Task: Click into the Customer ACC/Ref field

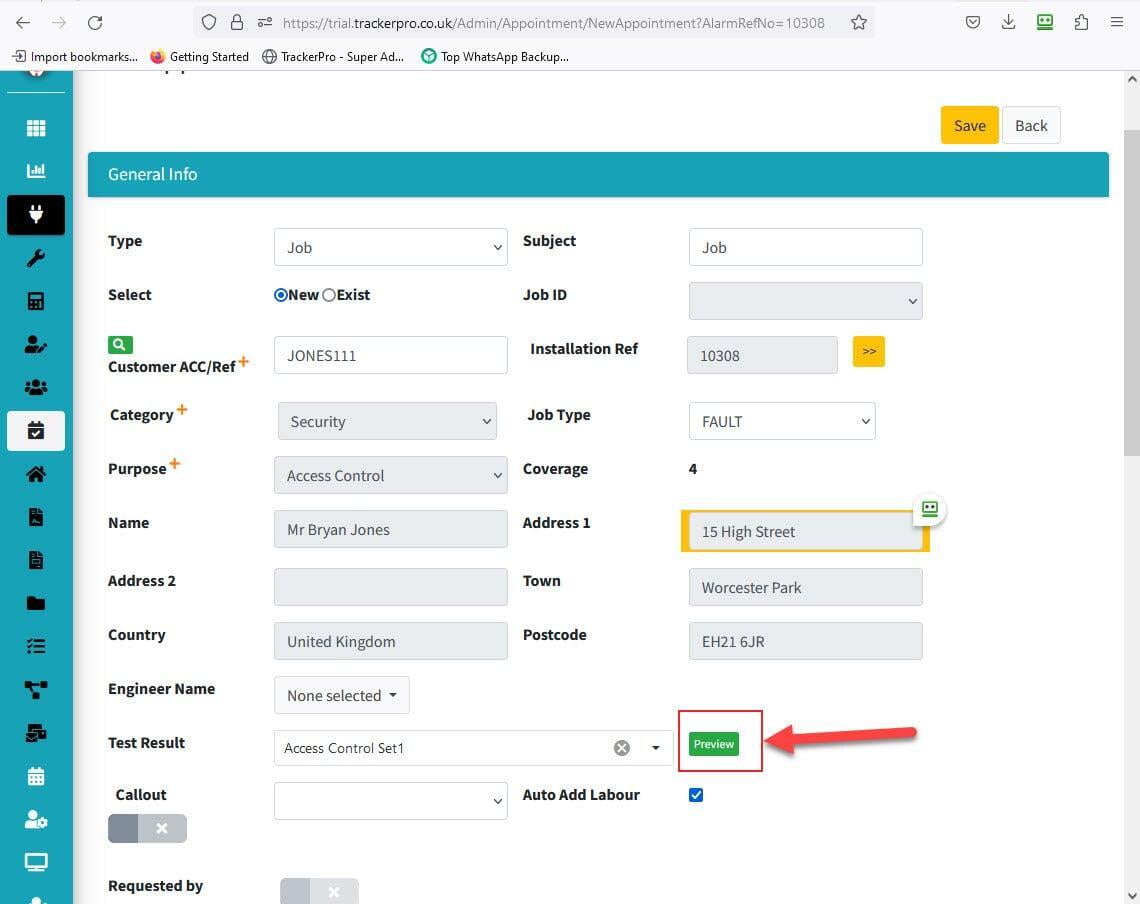Action: coord(390,355)
